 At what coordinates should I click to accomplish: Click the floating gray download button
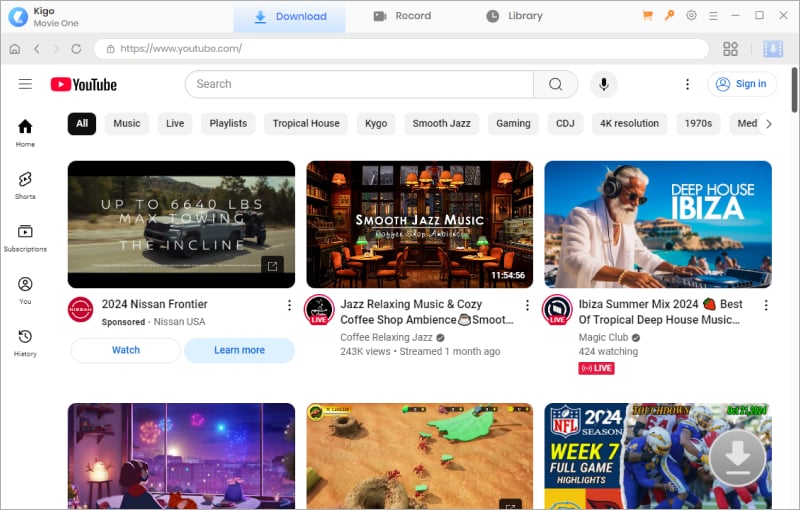pyautogui.click(x=737, y=456)
